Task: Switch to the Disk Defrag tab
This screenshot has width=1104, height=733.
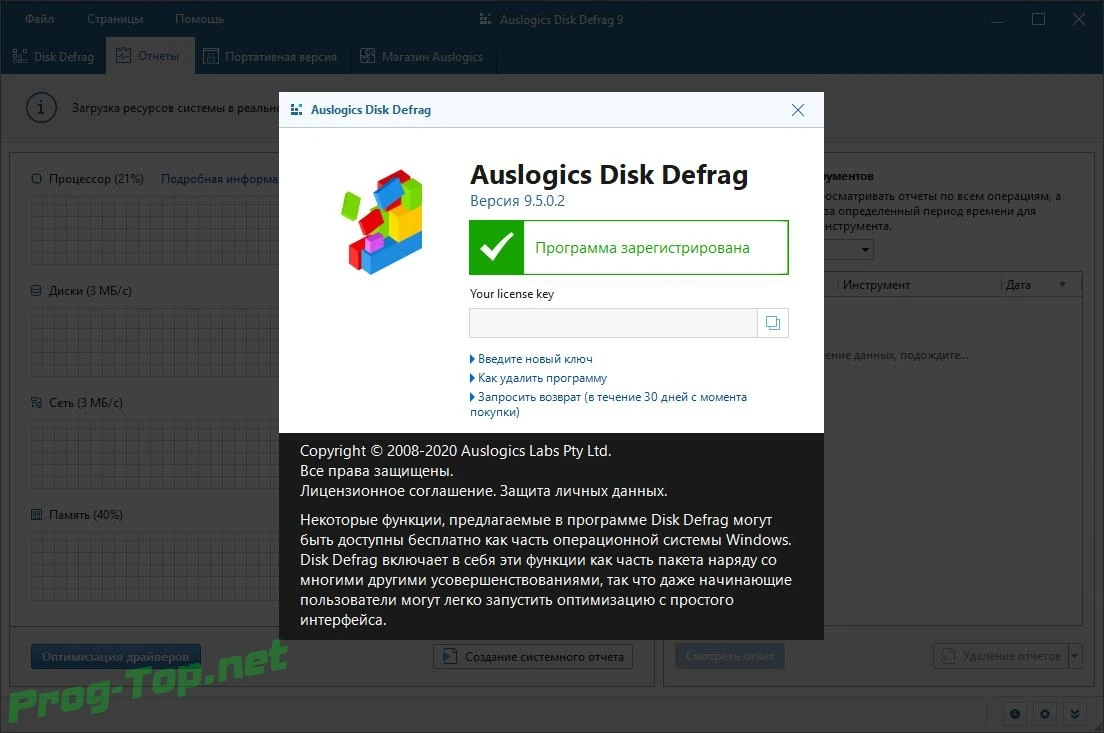Action: pos(54,56)
